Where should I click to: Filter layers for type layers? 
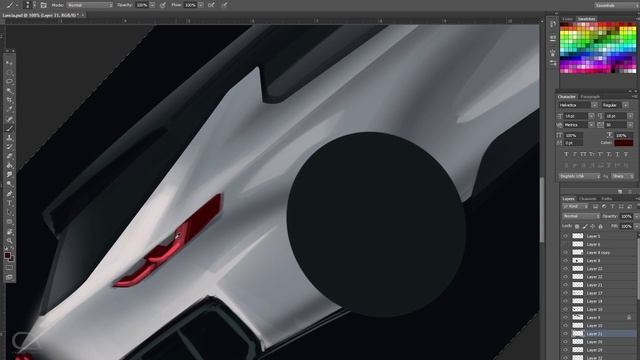coord(612,207)
